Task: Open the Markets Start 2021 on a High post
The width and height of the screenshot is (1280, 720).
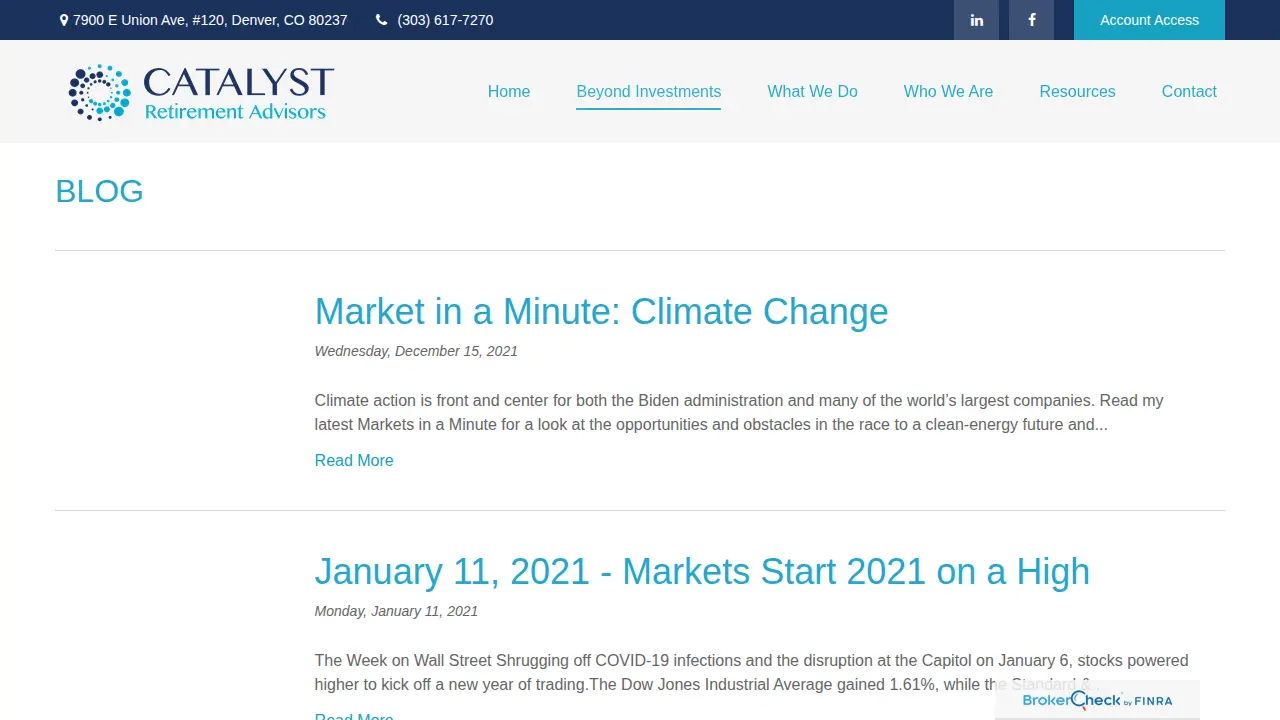Action: click(x=702, y=571)
